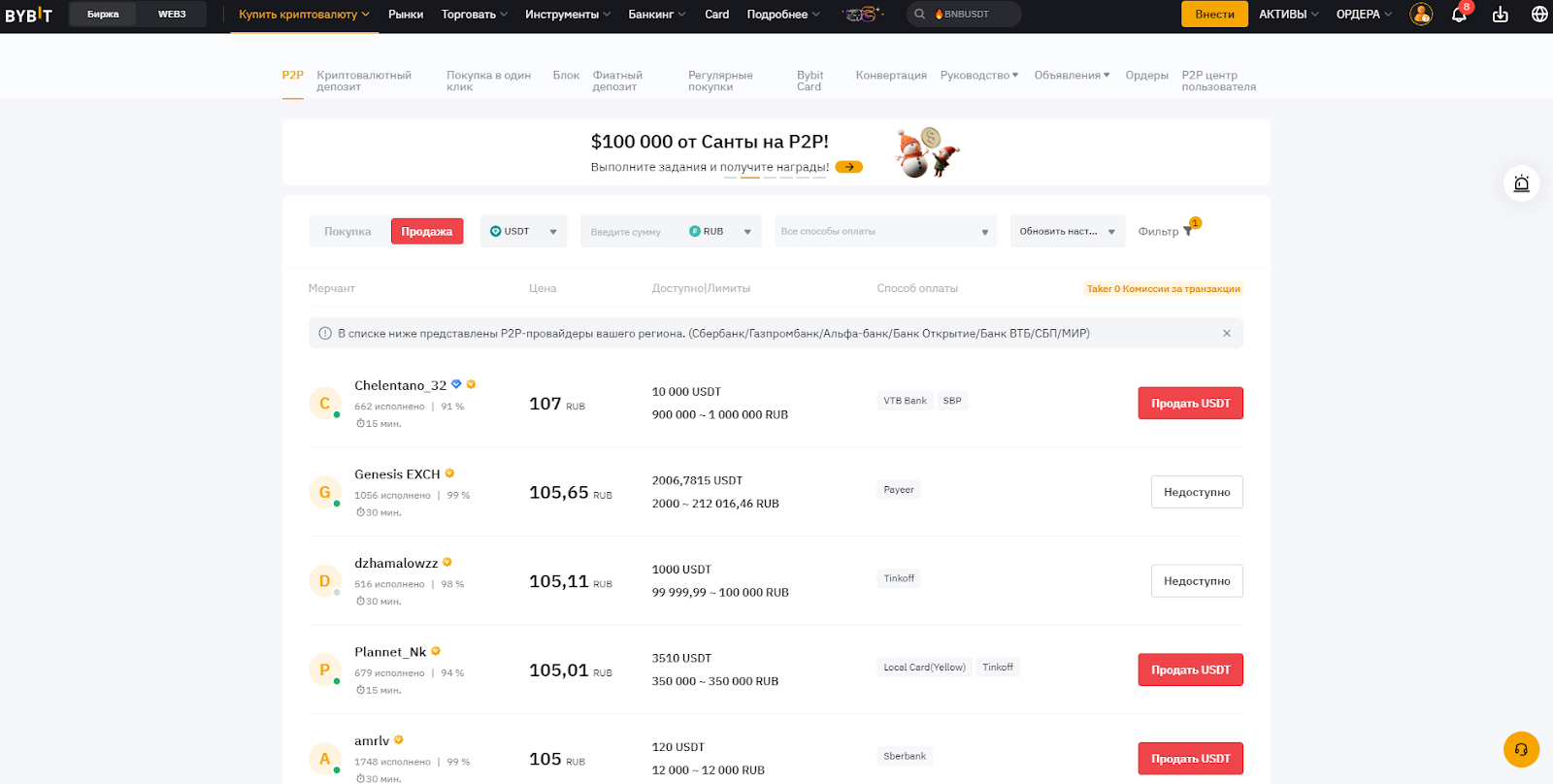Open the RUB currency dropdown
This screenshot has height=784, width=1553.
pyautogui.click(x=720, y=231)
